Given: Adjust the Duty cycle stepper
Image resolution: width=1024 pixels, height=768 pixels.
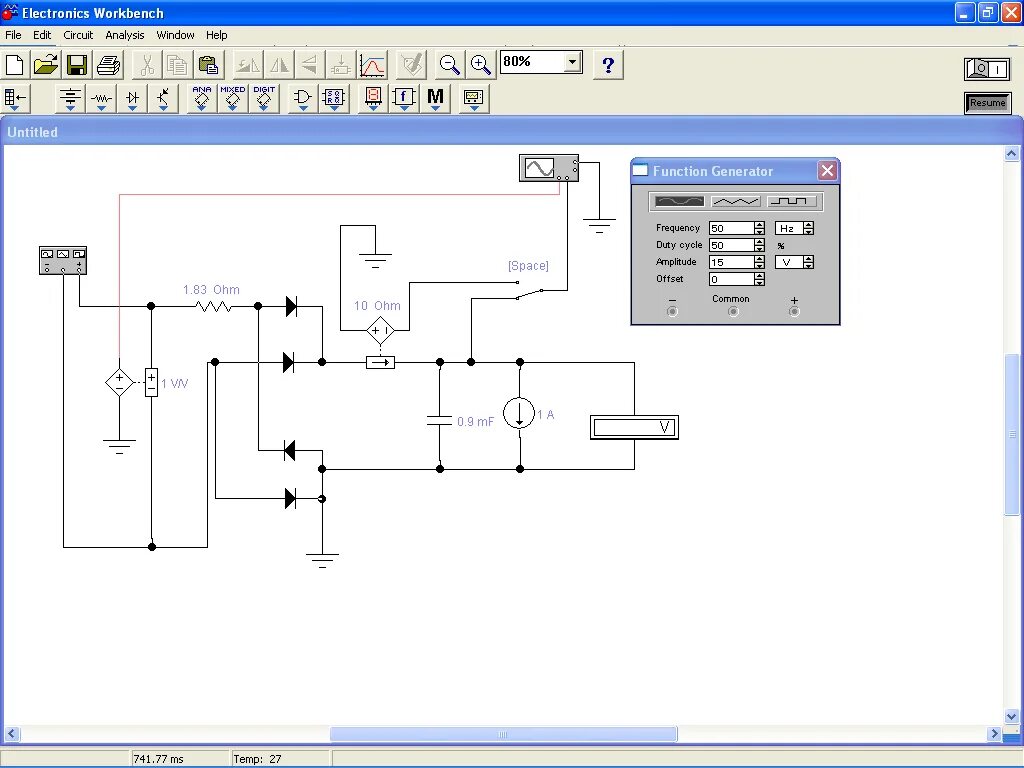Looking at the screenshot, I should tap(759, 245).
